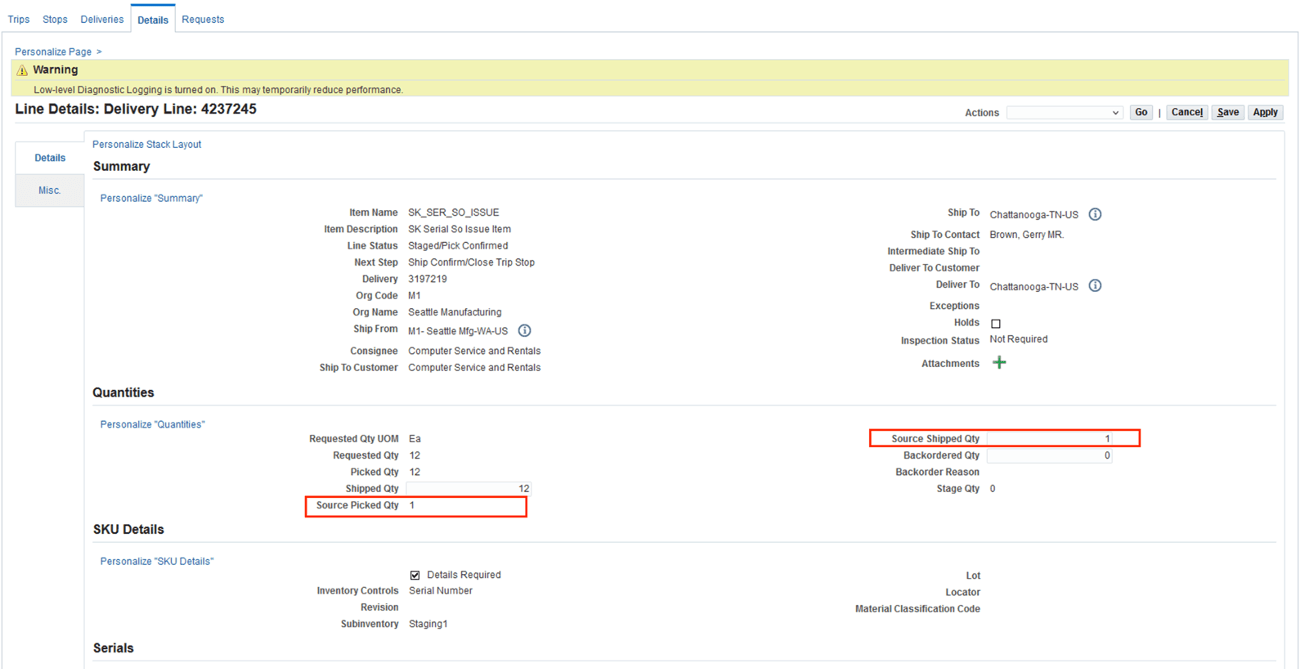Click the warning triangle icon in the banner
This screenshot has height=669, width=1302.
click(x=21, y=69)
